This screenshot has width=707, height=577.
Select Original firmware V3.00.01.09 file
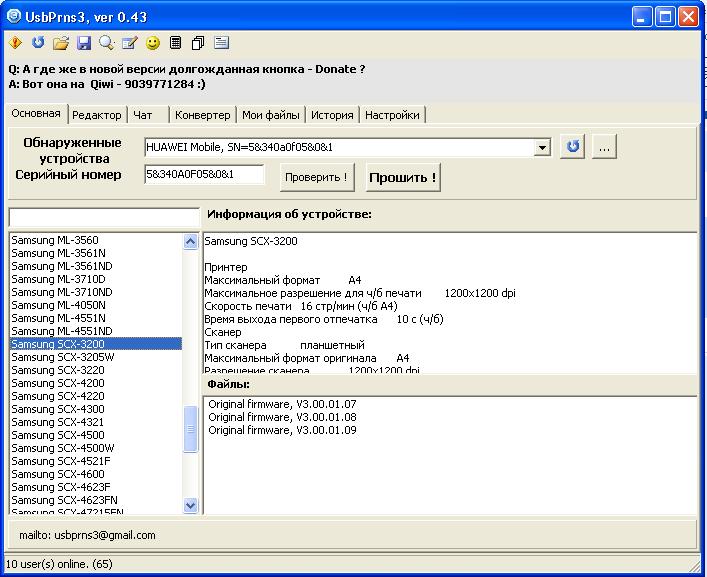282,430
